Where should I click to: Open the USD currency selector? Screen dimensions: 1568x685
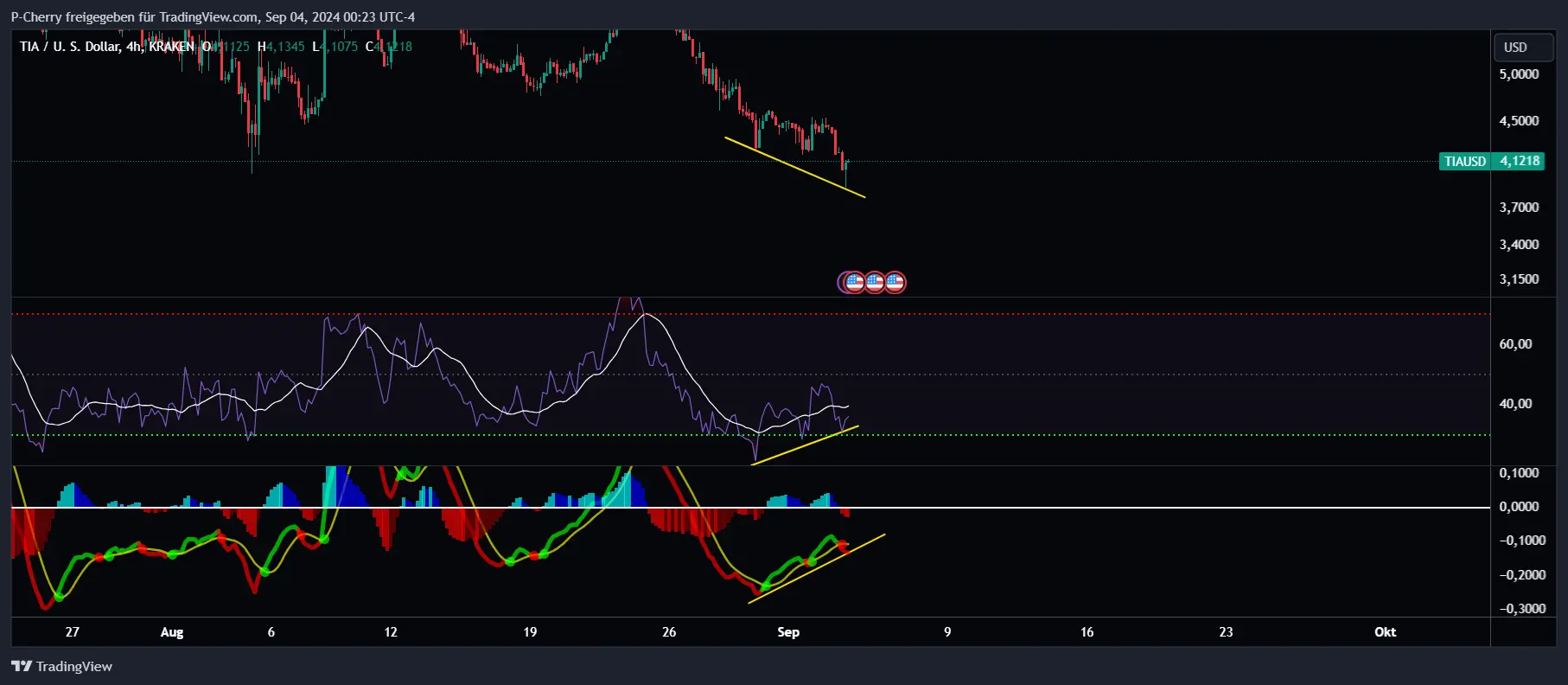(1524, 48)
